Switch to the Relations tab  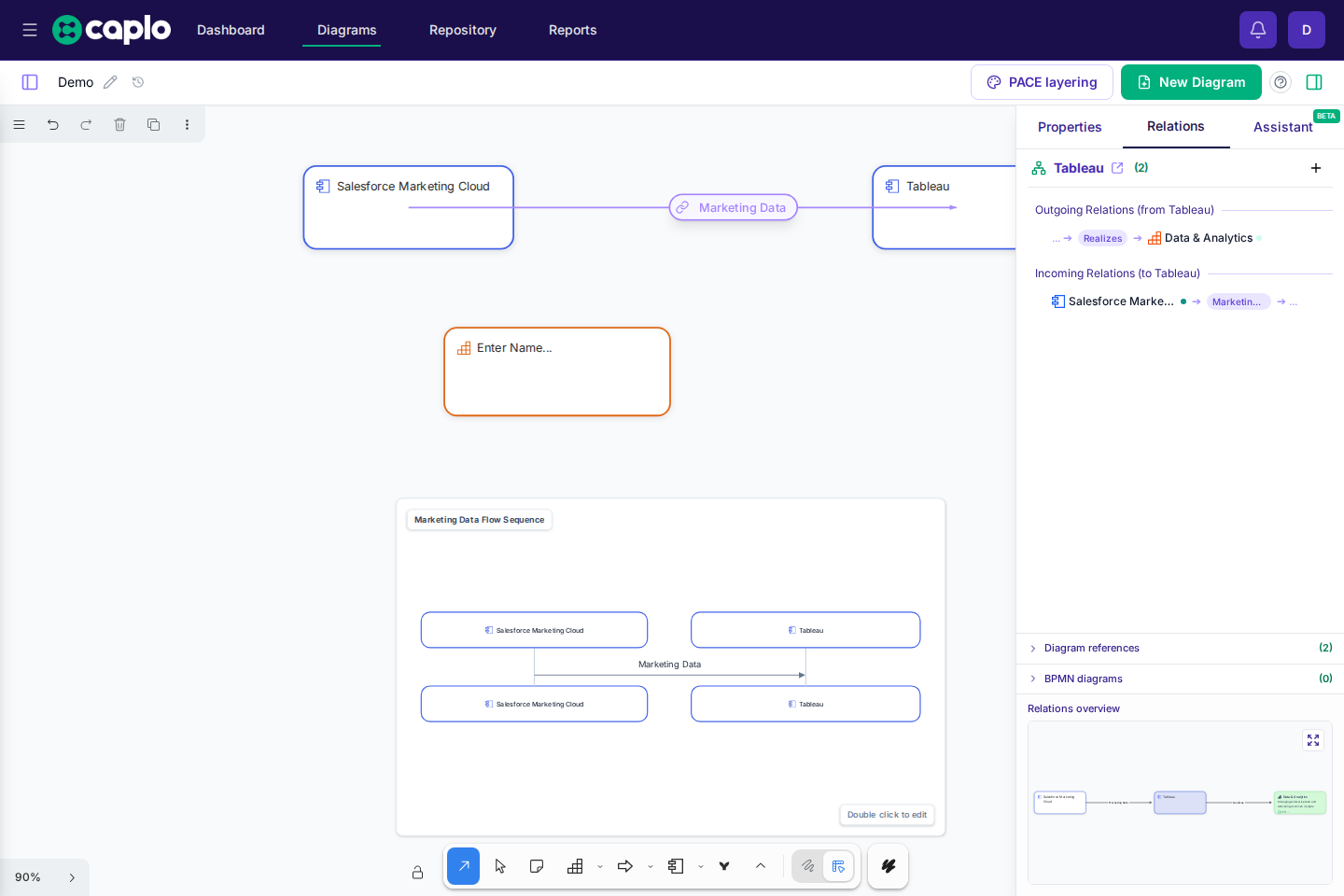pos(1176,126)
